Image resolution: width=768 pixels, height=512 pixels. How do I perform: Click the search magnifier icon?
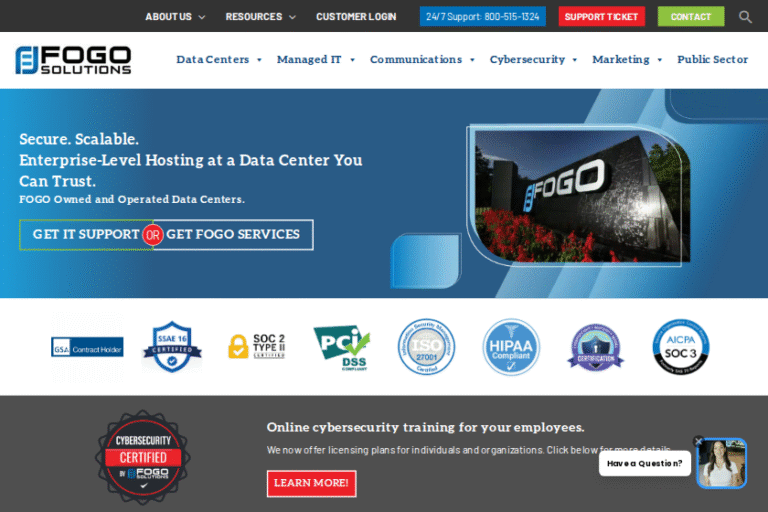[745, 17]
